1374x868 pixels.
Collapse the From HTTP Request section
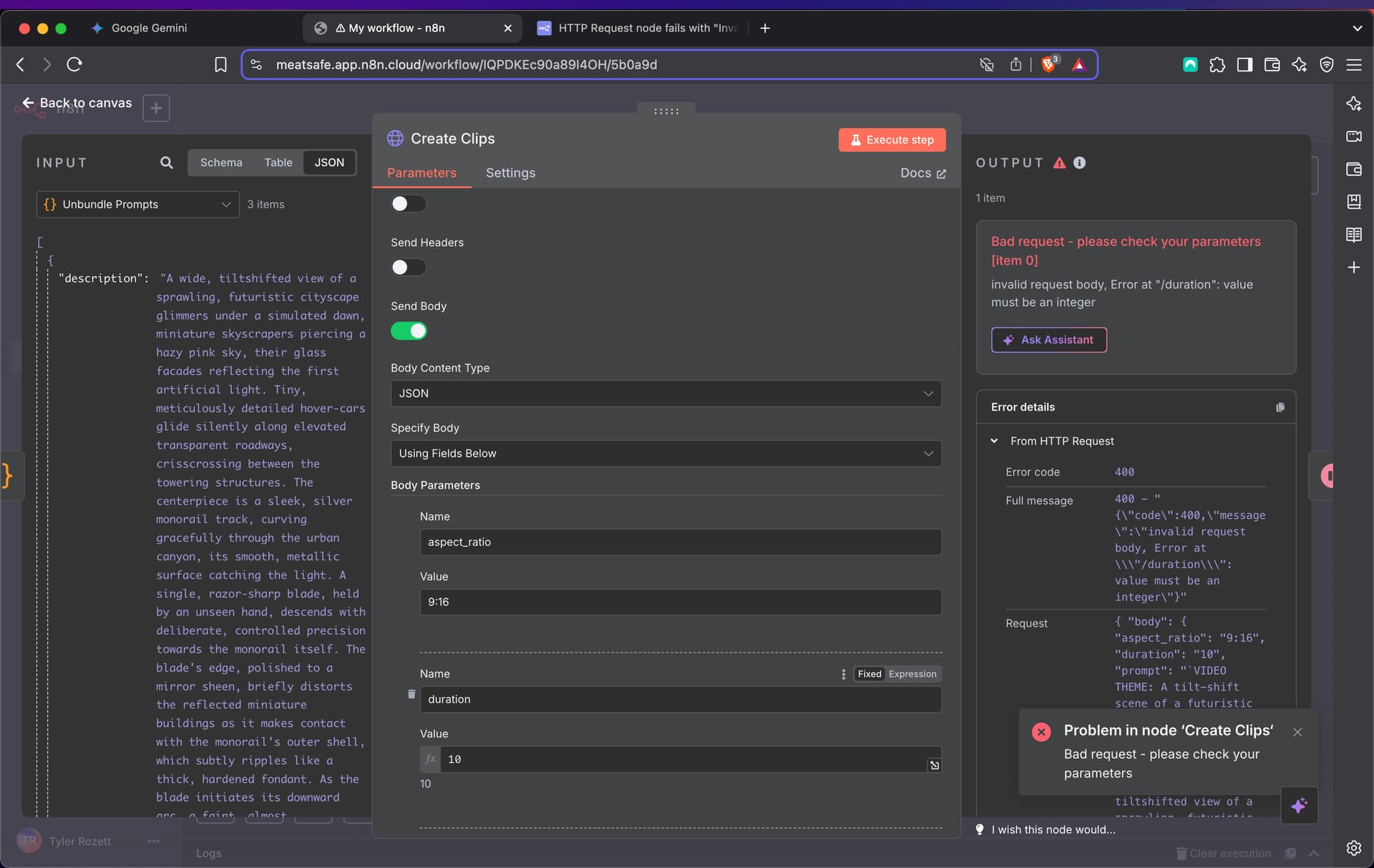pos(994,441)
